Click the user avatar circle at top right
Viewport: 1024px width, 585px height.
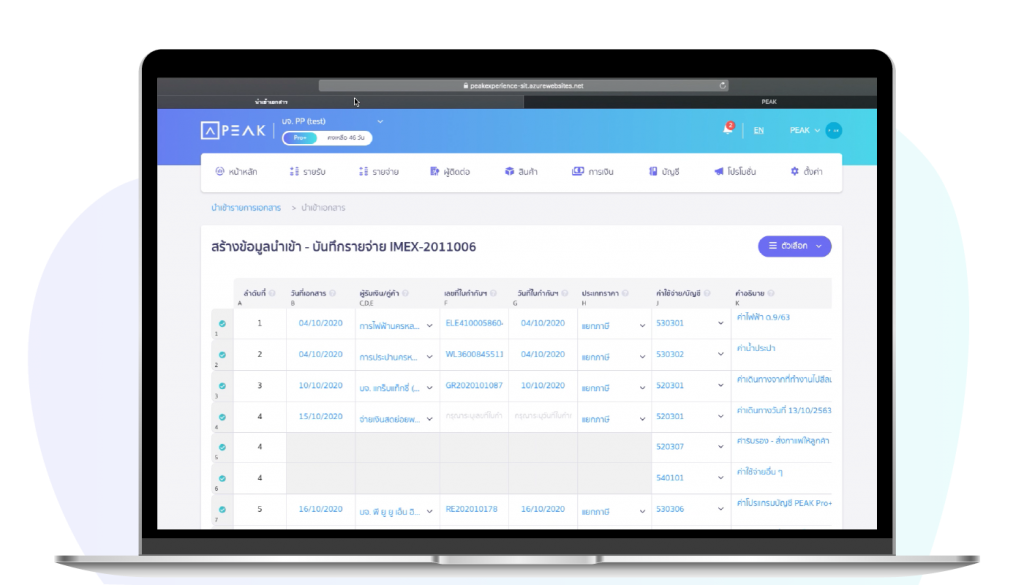[x=833, y=130]
